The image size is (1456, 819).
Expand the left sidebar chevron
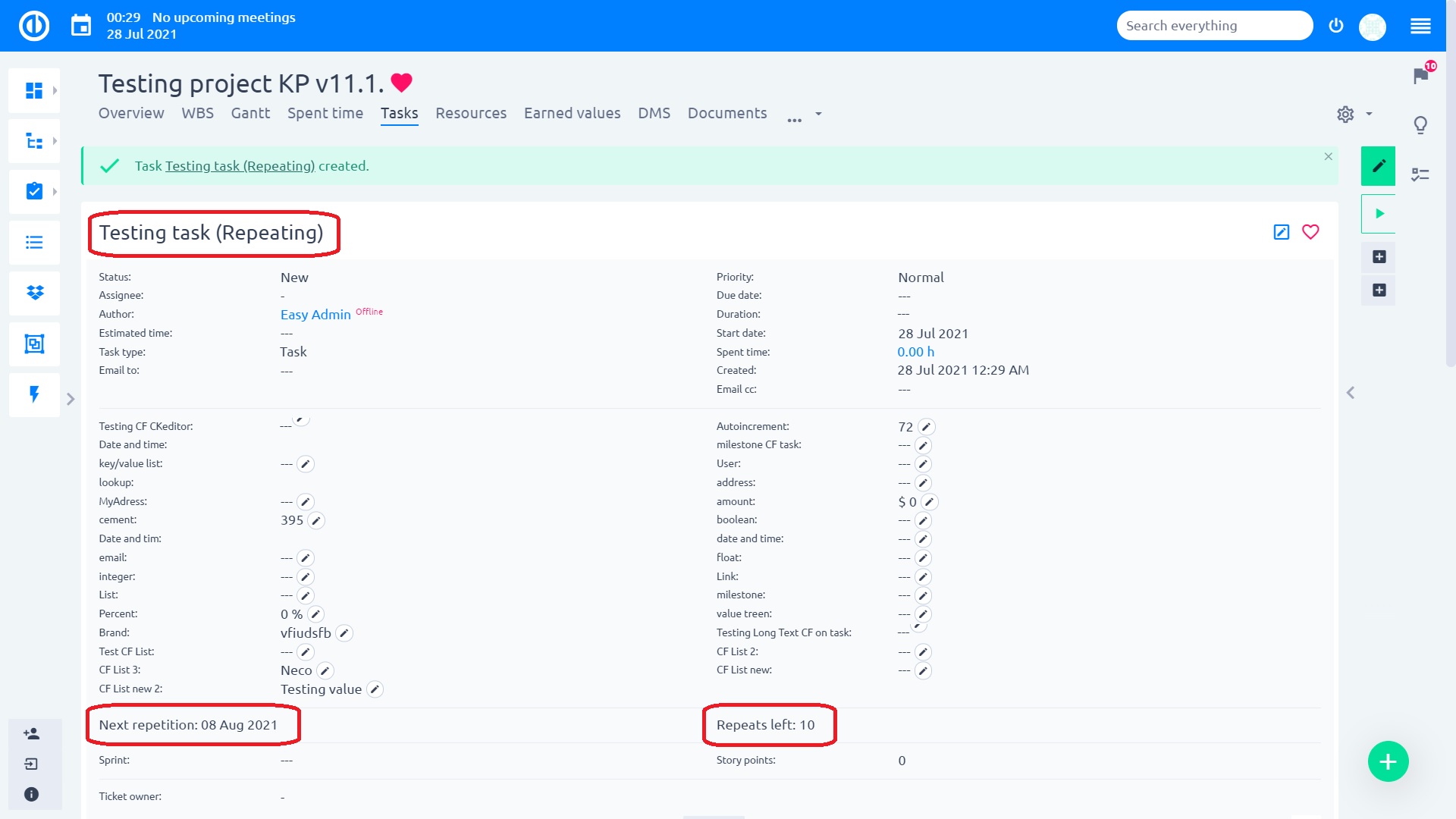[x=71, y=399]
